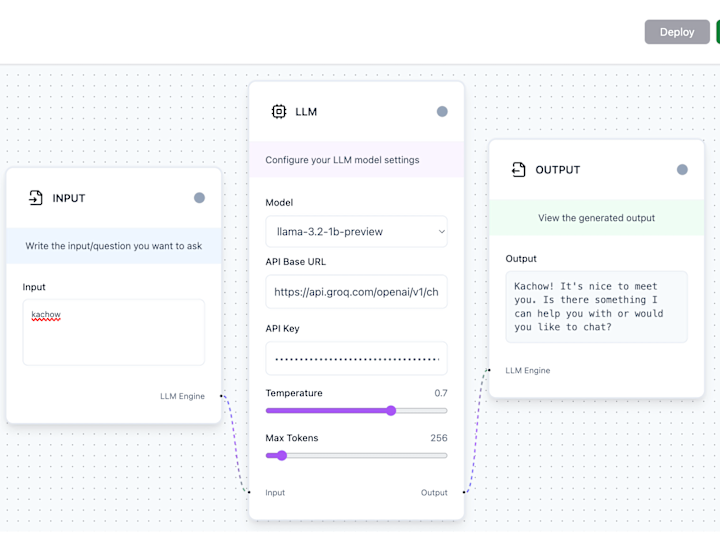Image resolution: width=720 pixels, height=540 pixels.
Task: Click the LLM node Output connector handle
Action: (x=464, y=492)
